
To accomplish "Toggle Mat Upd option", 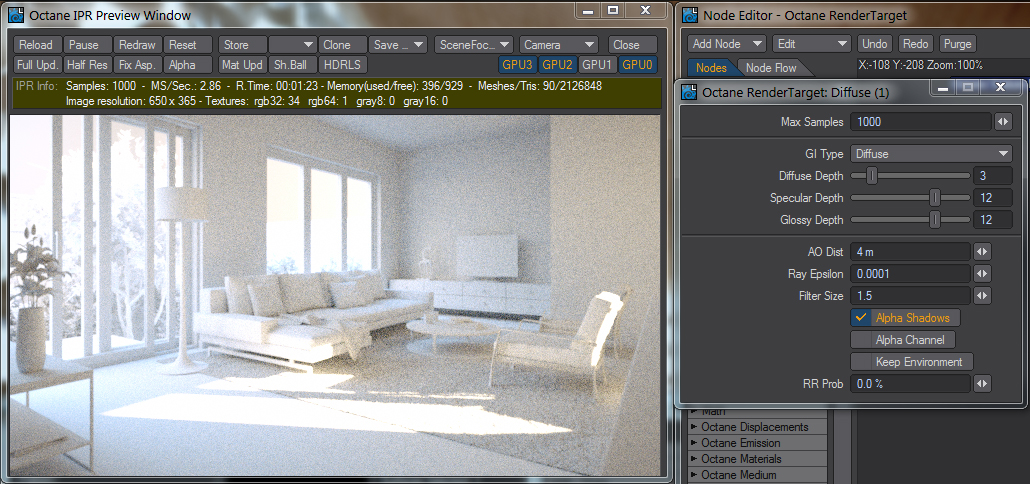I will pyautogui.click(x=242, y=65).
